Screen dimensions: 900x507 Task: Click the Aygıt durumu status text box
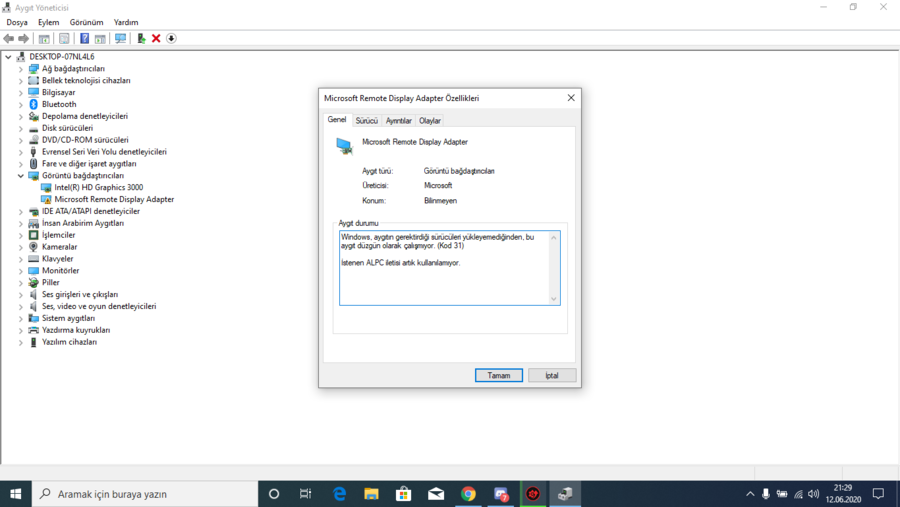[449, 268]
